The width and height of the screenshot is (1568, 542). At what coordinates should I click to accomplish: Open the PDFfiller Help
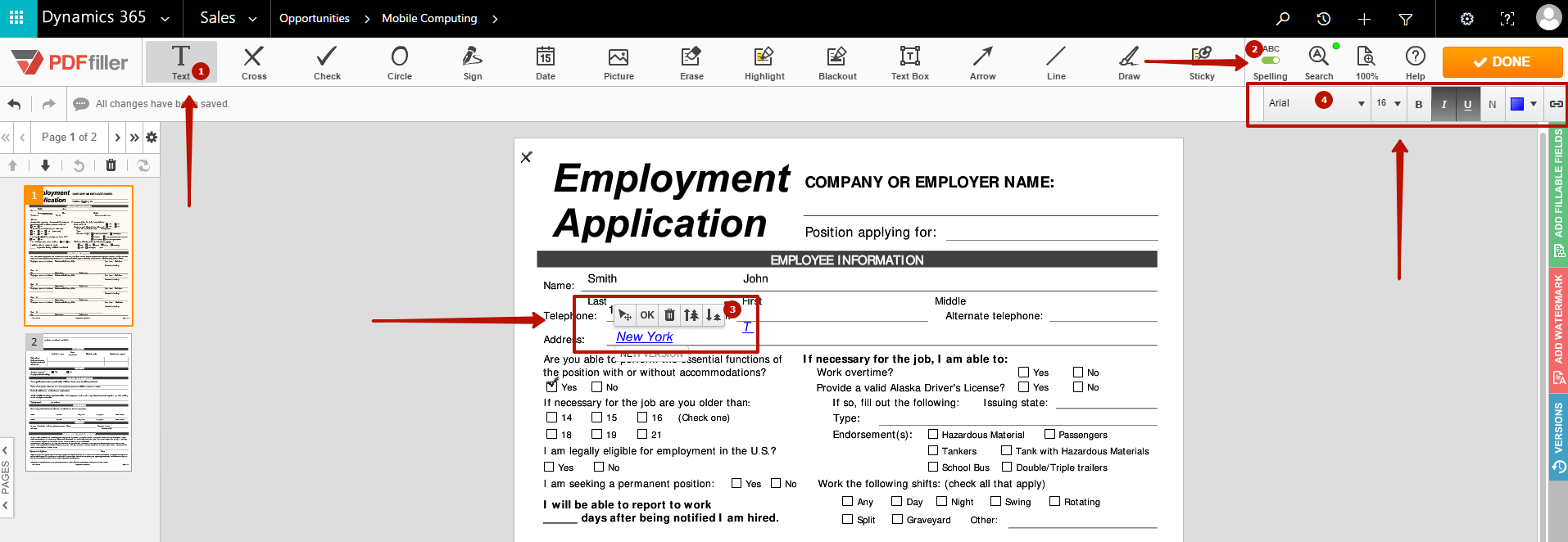tap(1416, 61)
